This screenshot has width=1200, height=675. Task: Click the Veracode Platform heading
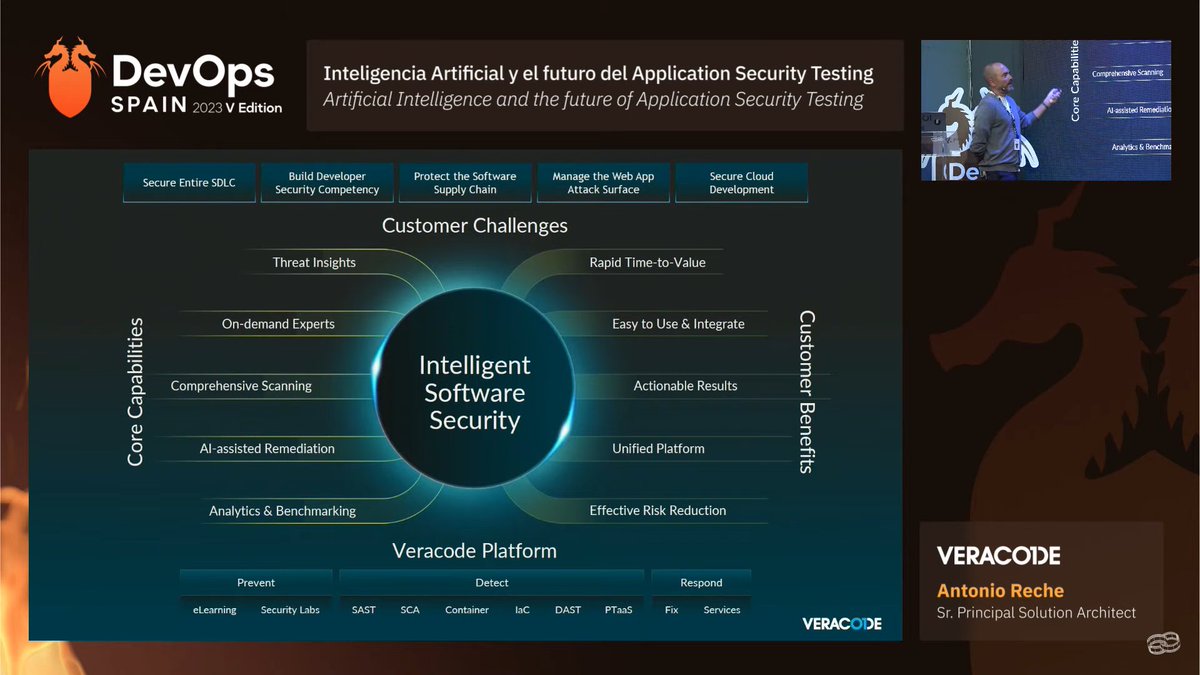(x=474, y=551)
